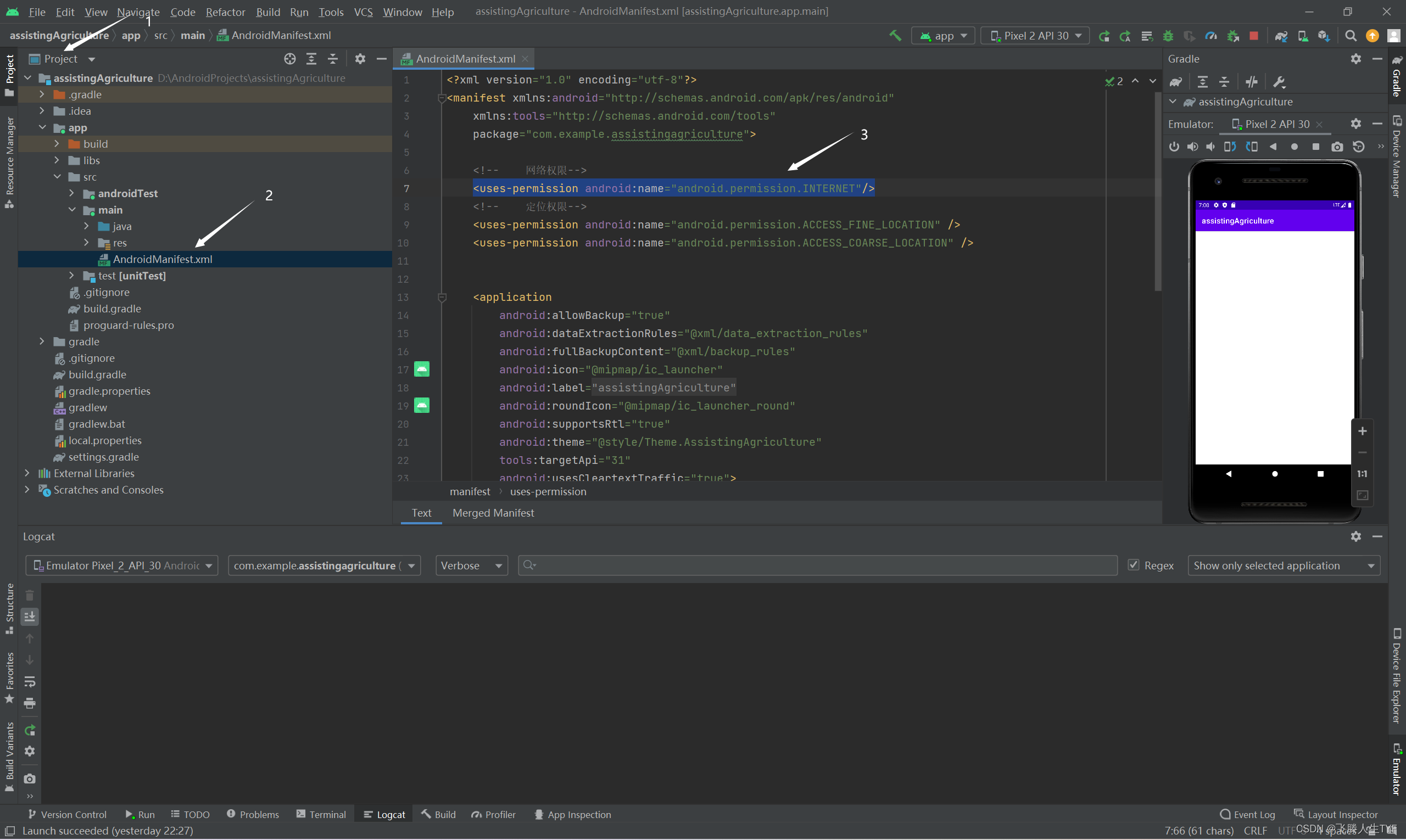This screenshot has height=840, width=1406.
Task: Toggle the emulator power button
Action: [1174, 146]
